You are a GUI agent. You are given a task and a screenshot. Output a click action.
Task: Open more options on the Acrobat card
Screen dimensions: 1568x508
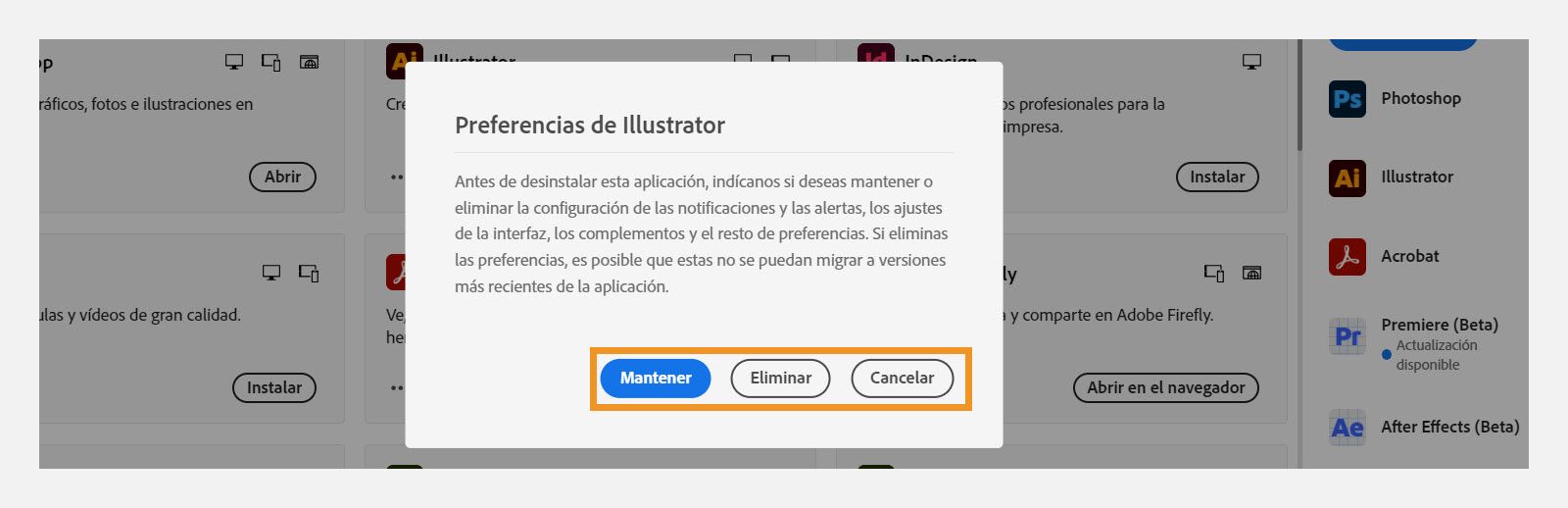397,388
